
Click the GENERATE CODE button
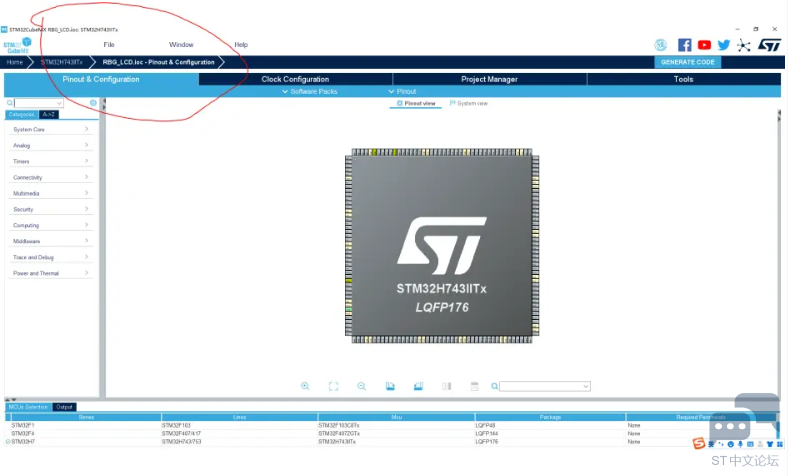687,62
